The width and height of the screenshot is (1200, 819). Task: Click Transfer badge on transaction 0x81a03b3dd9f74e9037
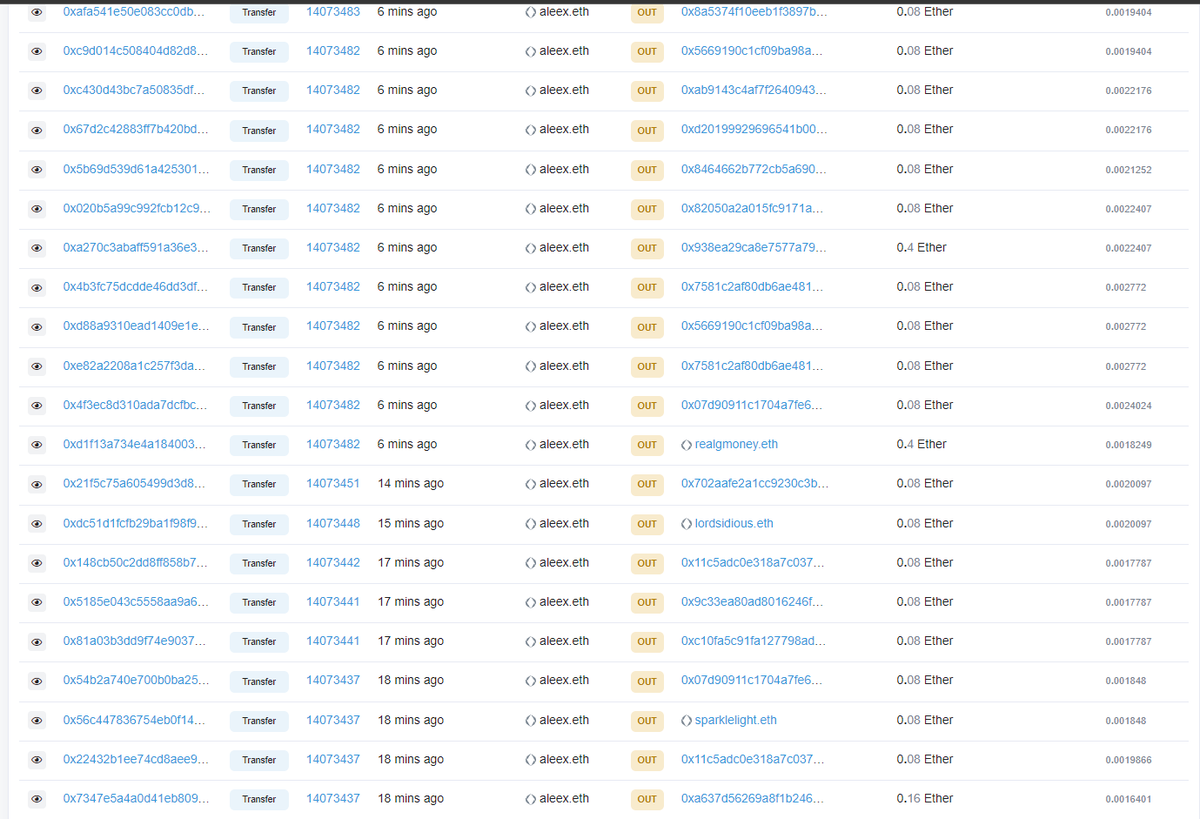[x=259, y=642]
